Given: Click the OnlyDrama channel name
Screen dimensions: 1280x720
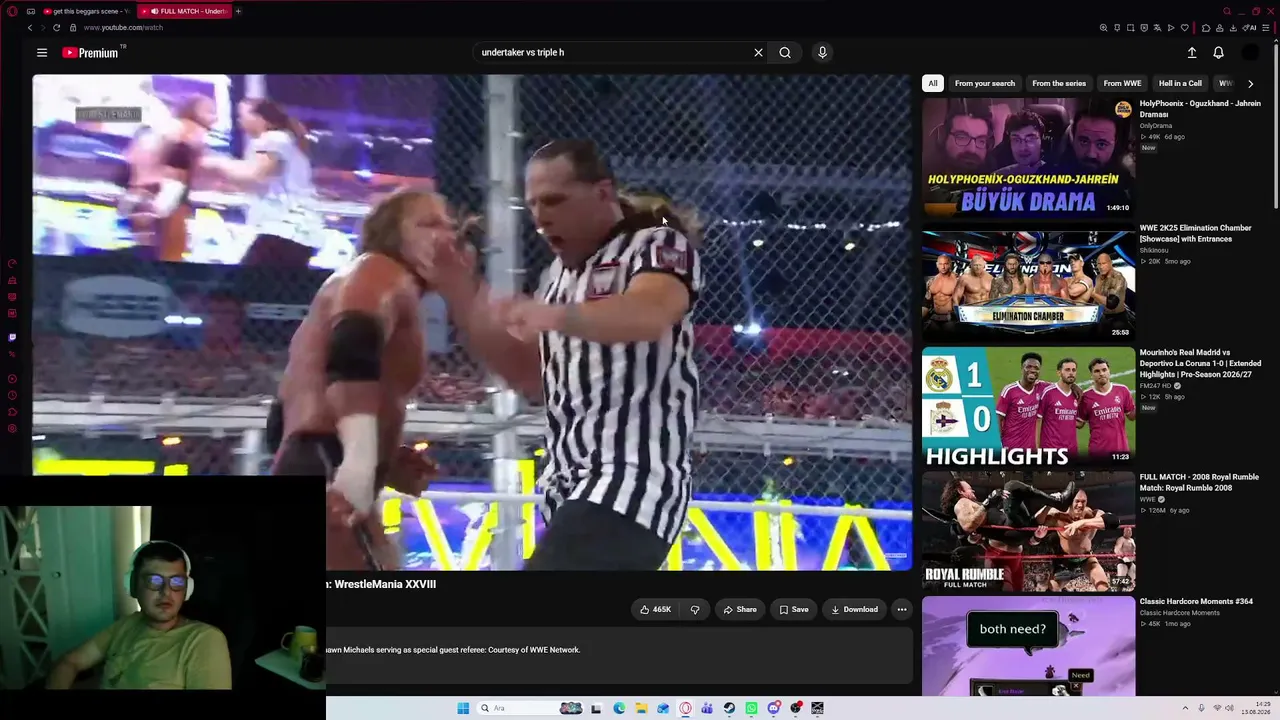Looking at the screenshot, I should pyautogui.click(x=1156, y=126).
